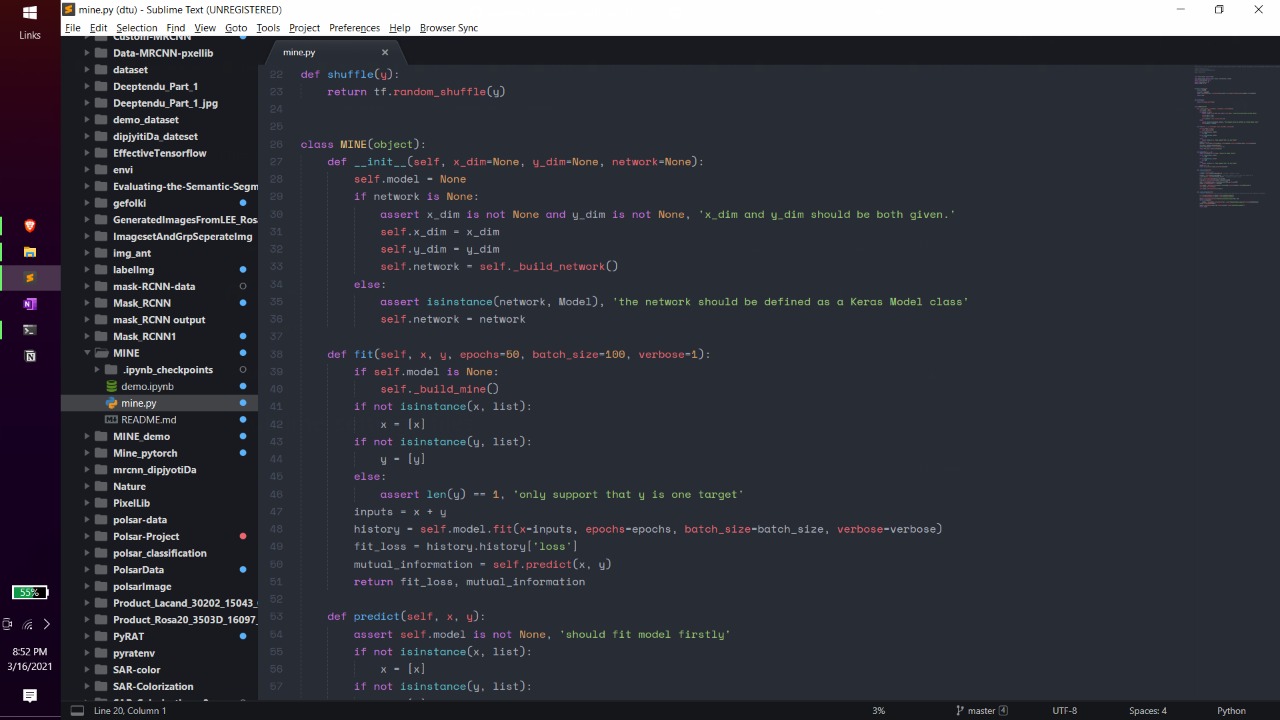Open File Explorer from the taskbar
This screenshot has height=720, width=1280.
[x=30, y=252]
